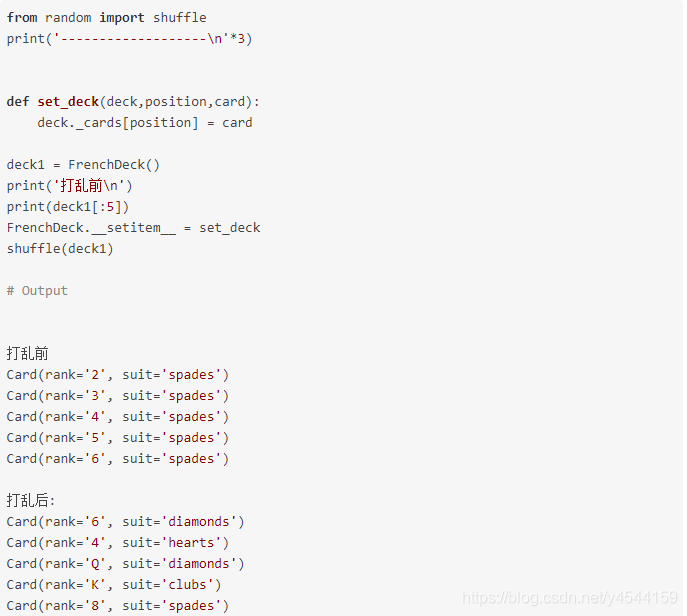Click the CSDN blog URL watermark
Viewport: 687px width, 616px height.
tap(570, 598)
